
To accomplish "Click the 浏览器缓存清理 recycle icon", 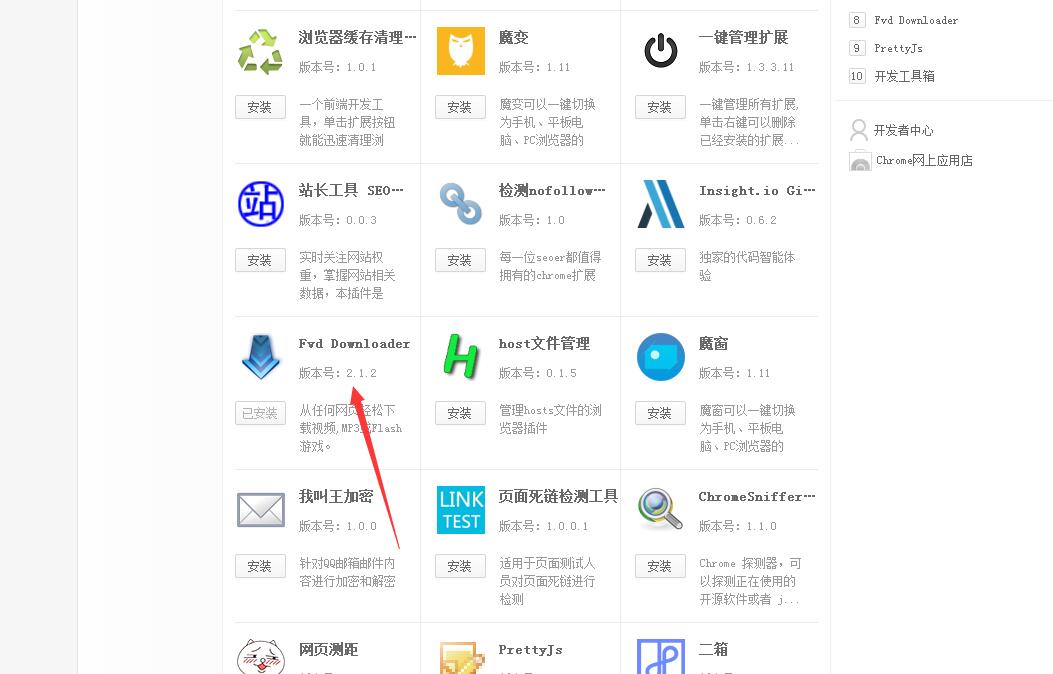I will (x=260, y=50).
